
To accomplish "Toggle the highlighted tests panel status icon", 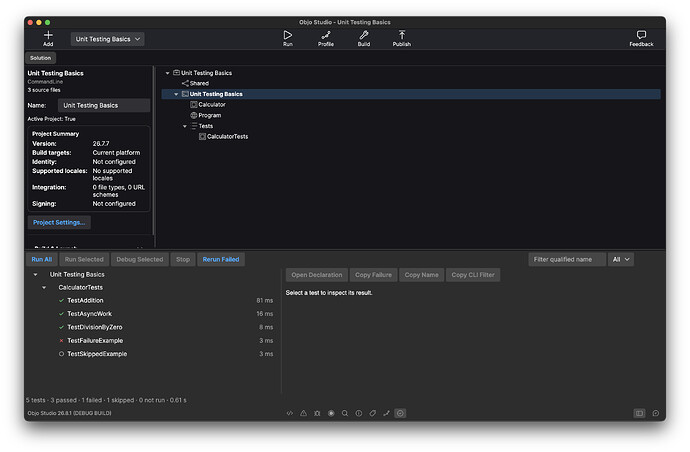I will point(400,413).
